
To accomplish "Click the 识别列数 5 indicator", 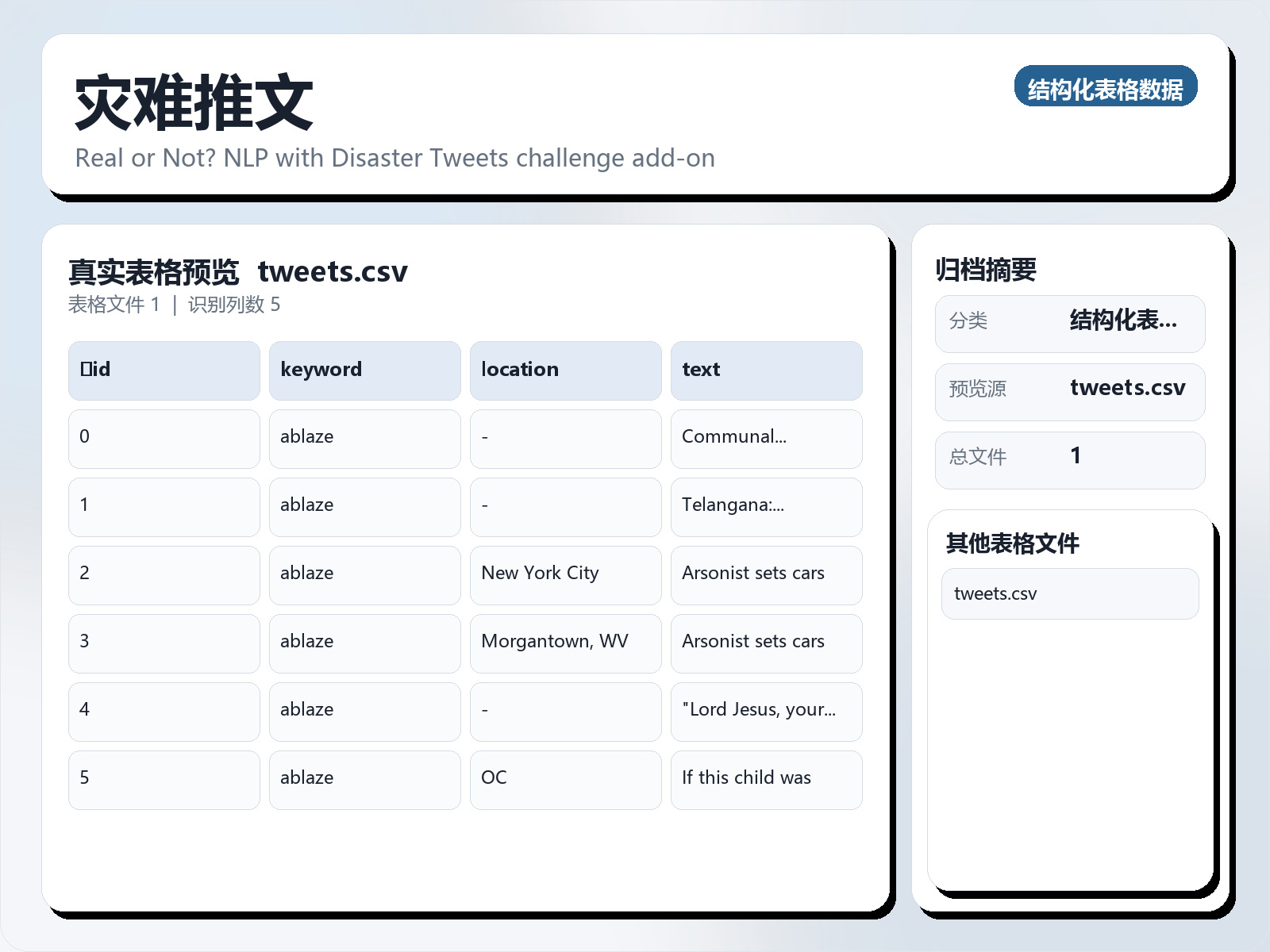I will tap(234, 304).
